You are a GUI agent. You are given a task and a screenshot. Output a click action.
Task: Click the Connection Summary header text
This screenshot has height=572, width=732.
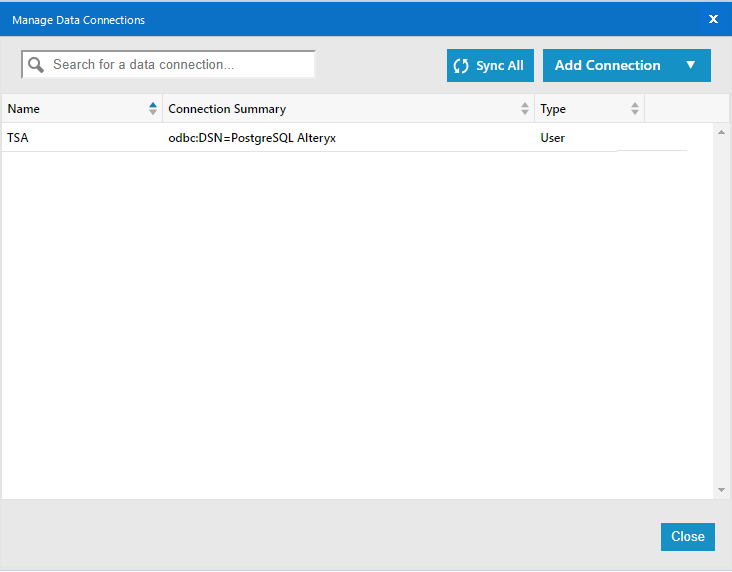[227, 109]
